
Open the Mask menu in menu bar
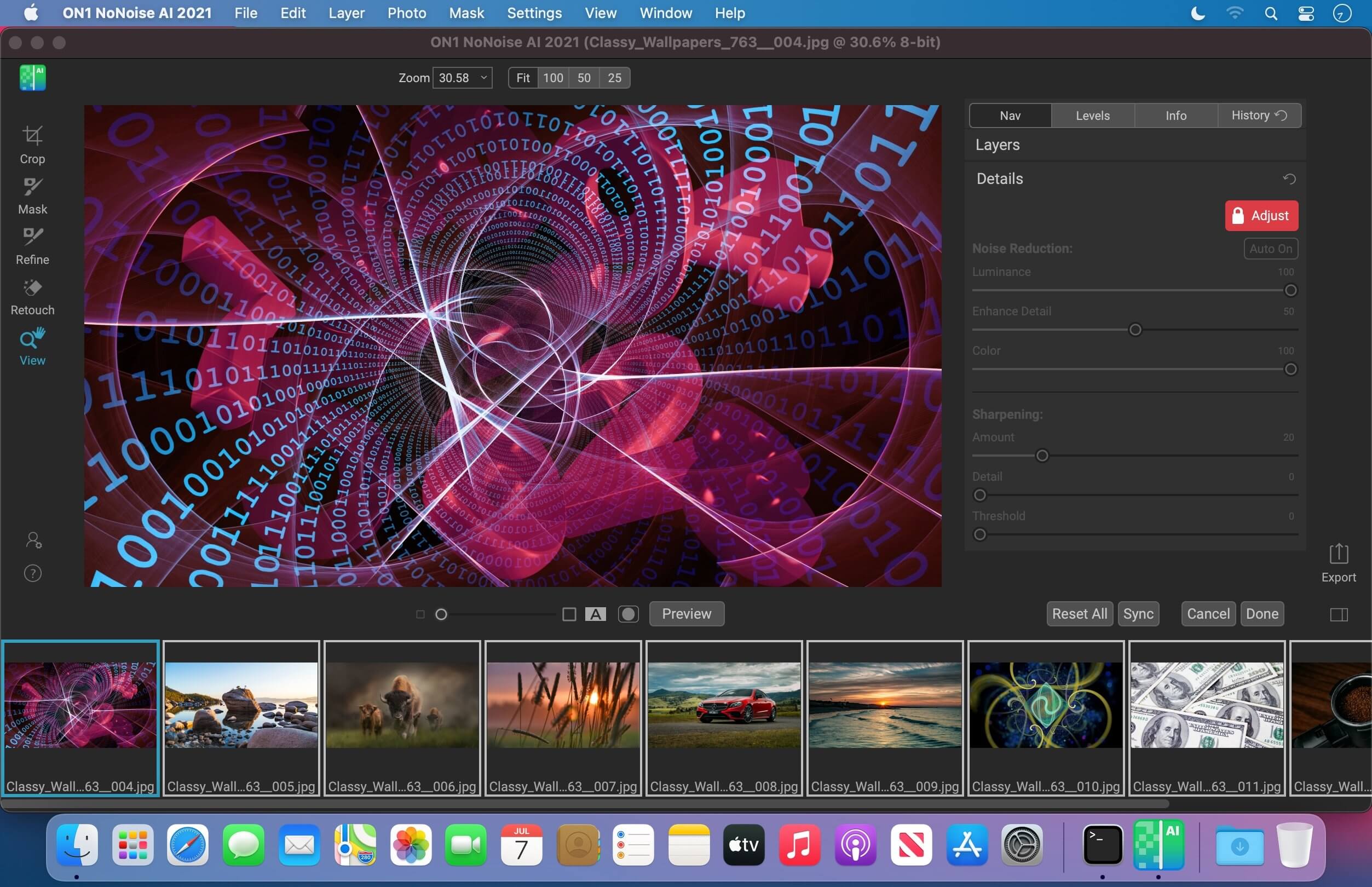point(466,13)
